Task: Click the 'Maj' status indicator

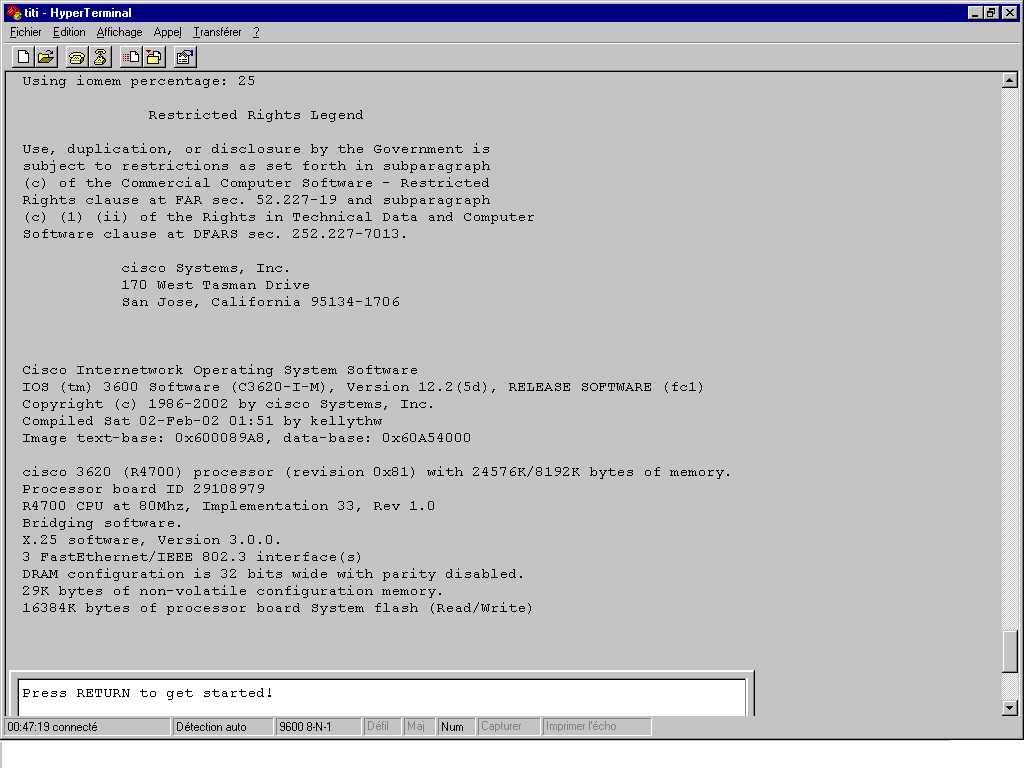Action: [419, 726]
